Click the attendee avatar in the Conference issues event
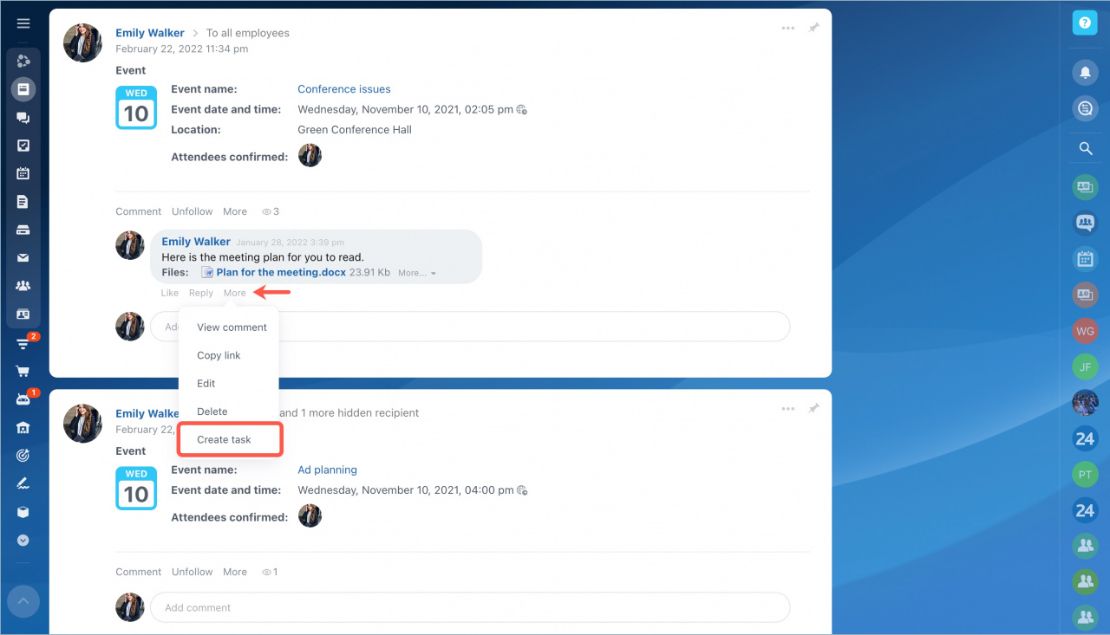 click(x=310, y=155)
